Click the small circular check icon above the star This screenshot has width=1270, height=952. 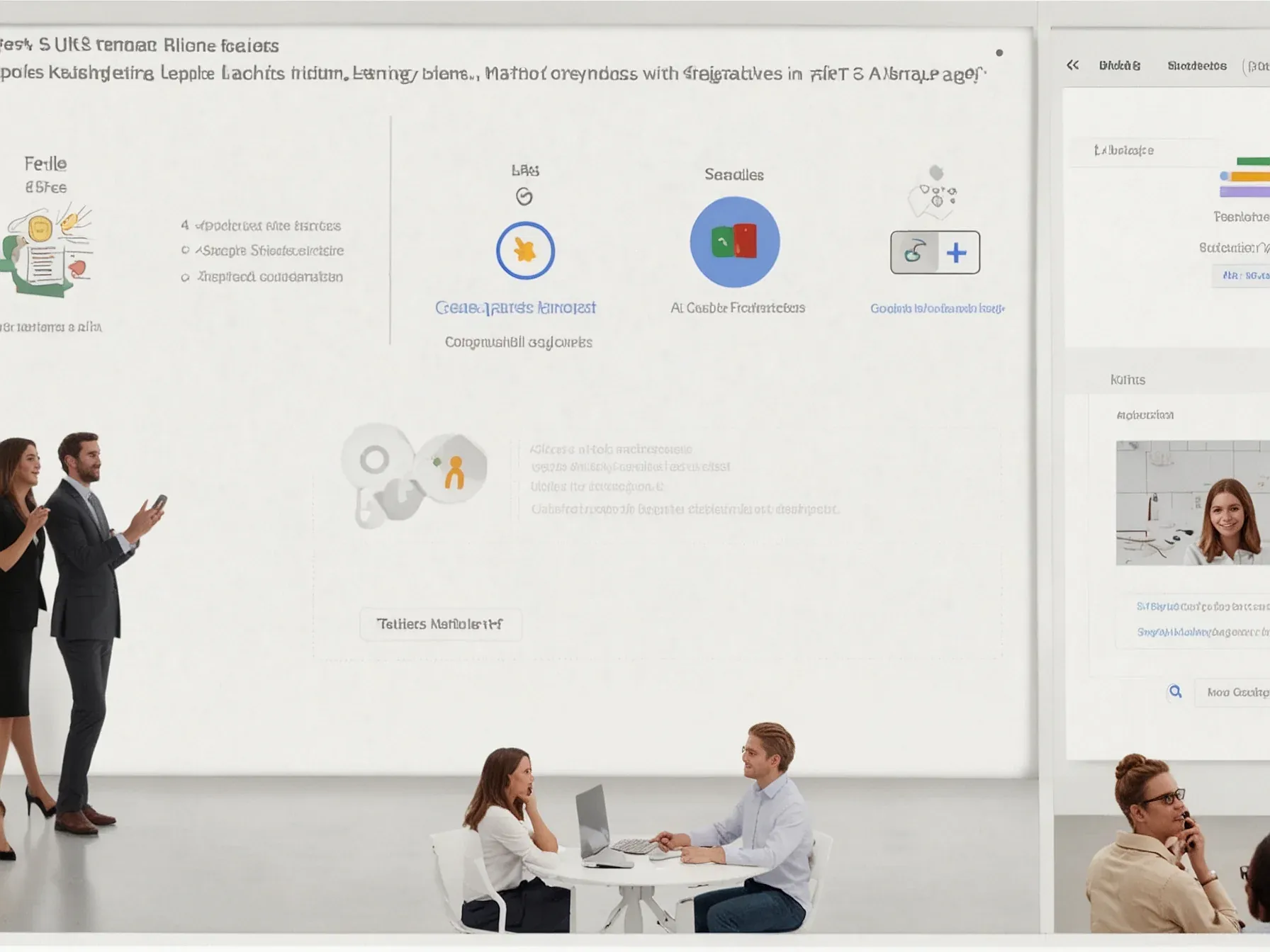coord(524,197)
